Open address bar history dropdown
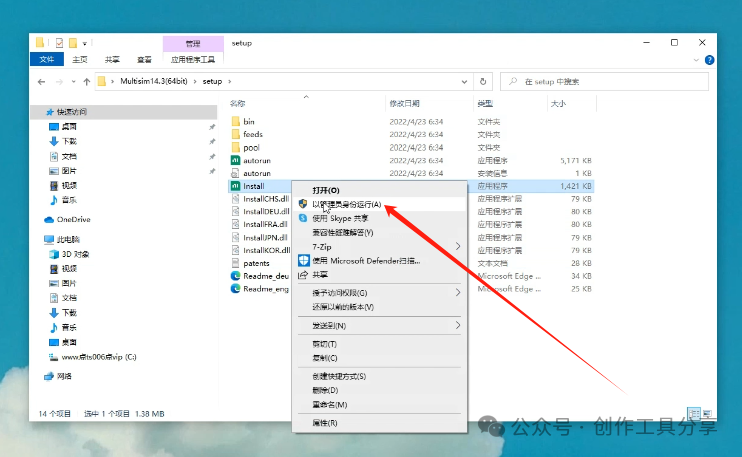Viewport: 742px width, 457px height. (464, 82)
